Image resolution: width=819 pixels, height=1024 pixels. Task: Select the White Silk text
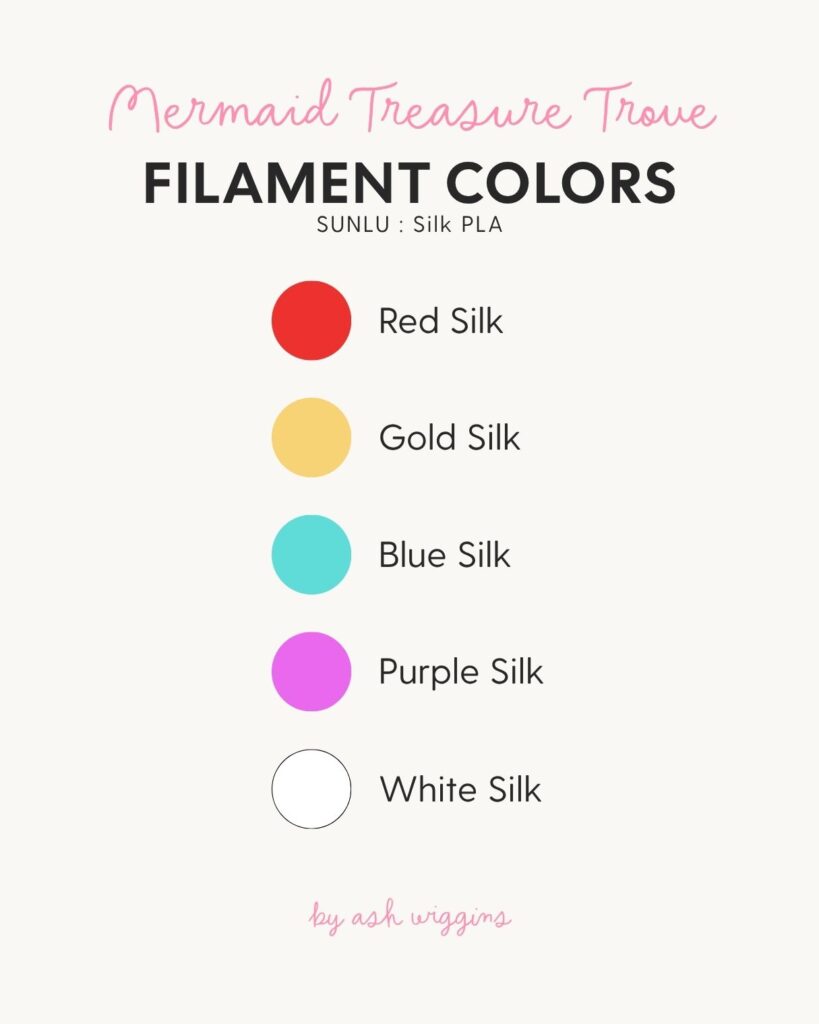[460, 789]
